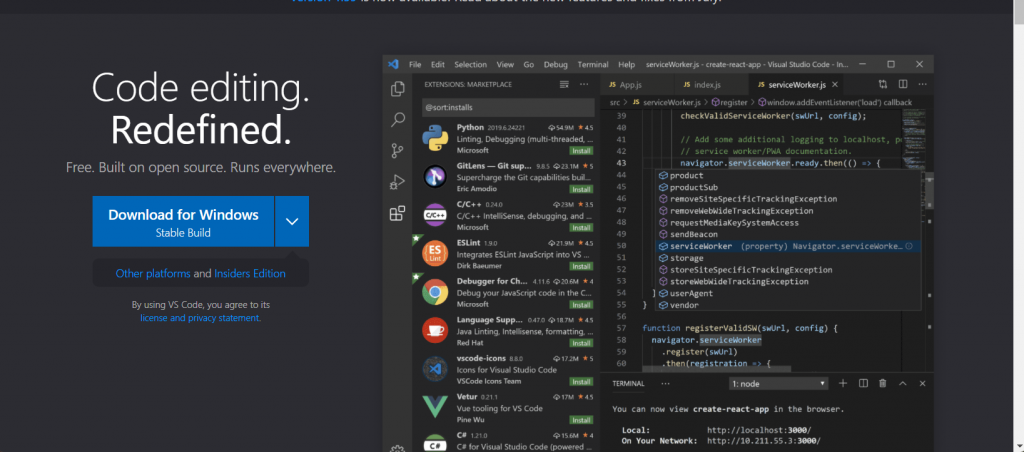Image resolution: width=1024 pixels, height=452 pixels.
Task: Close the terminal panel
Action: (x=922, y=383)
